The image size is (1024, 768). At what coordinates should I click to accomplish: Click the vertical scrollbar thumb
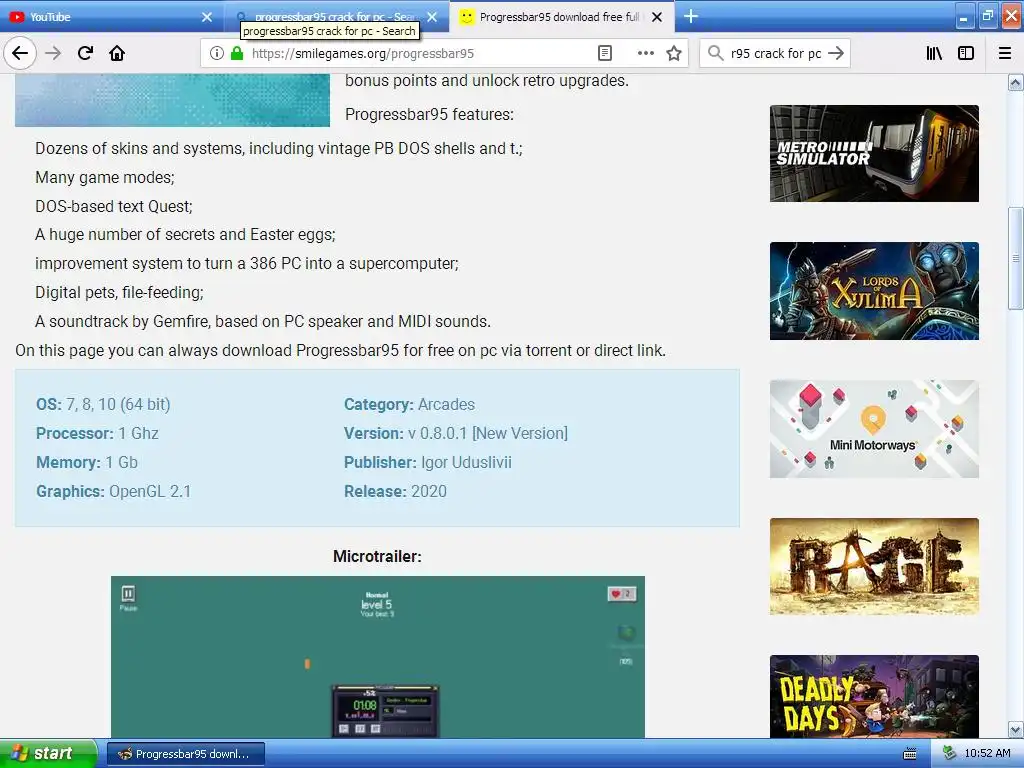[1015, 258]
